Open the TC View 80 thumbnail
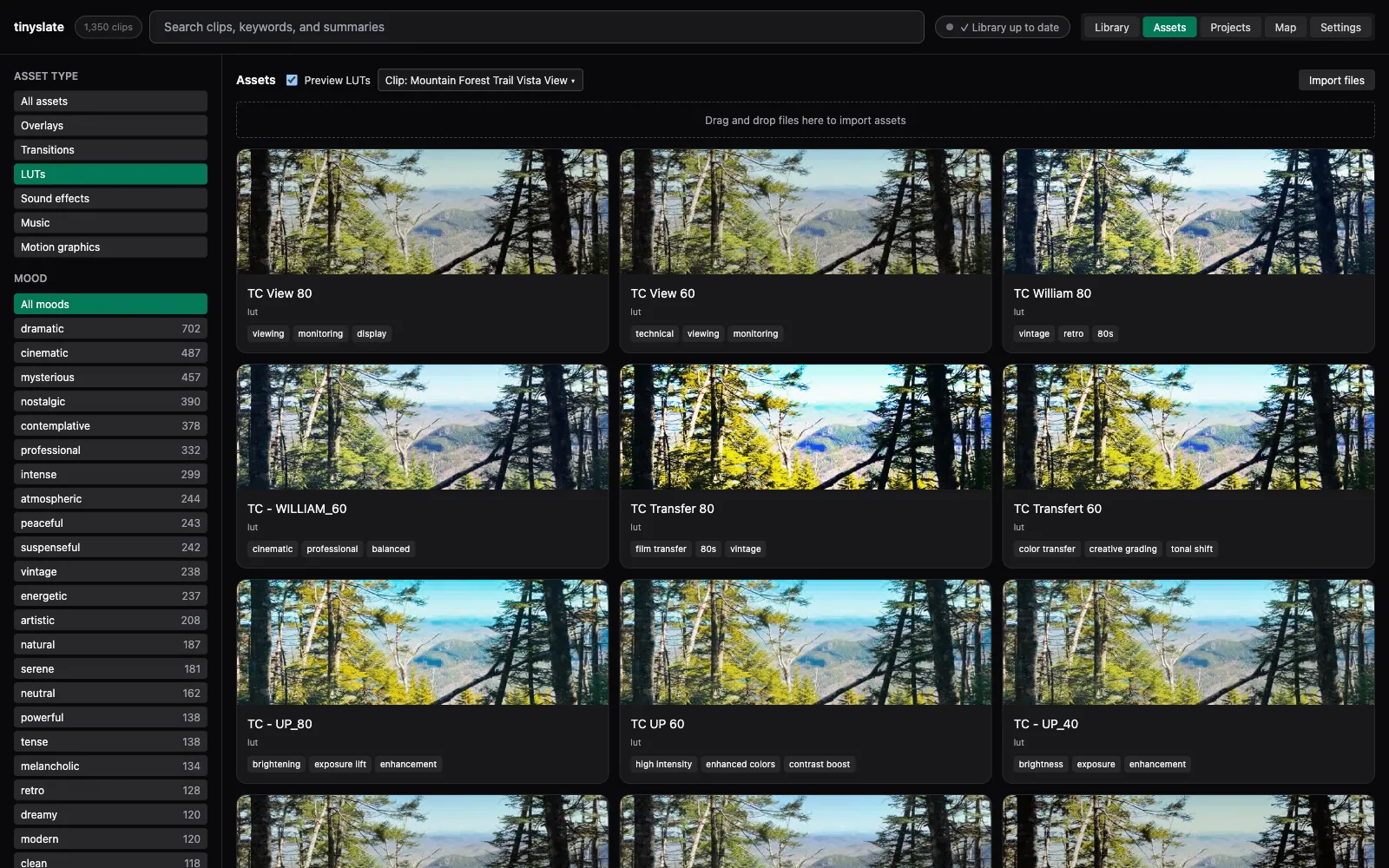Viewport: 1389px width, 868px height. click(x=422, y=212)
